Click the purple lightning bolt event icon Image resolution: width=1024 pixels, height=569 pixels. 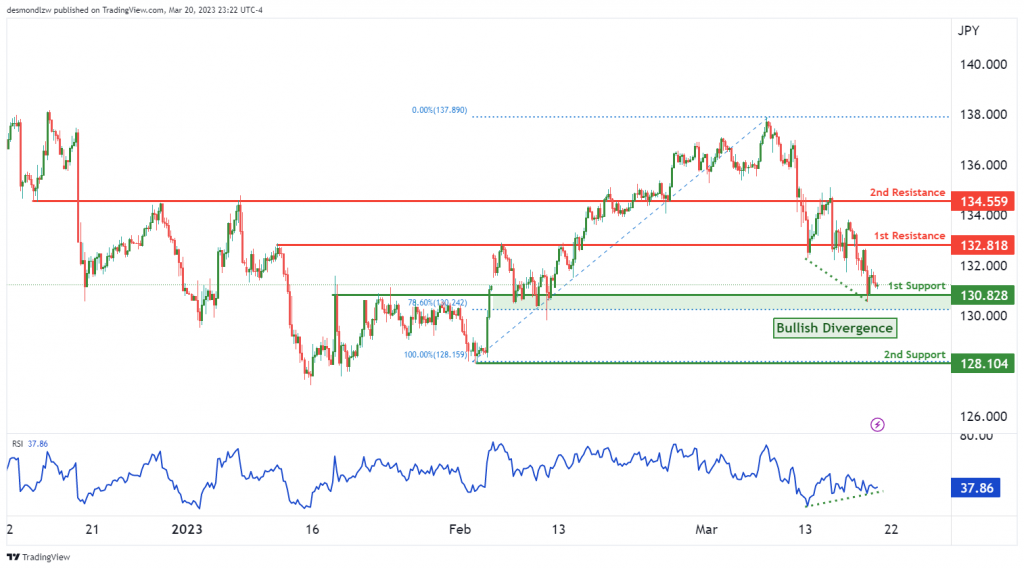(877, 425)
